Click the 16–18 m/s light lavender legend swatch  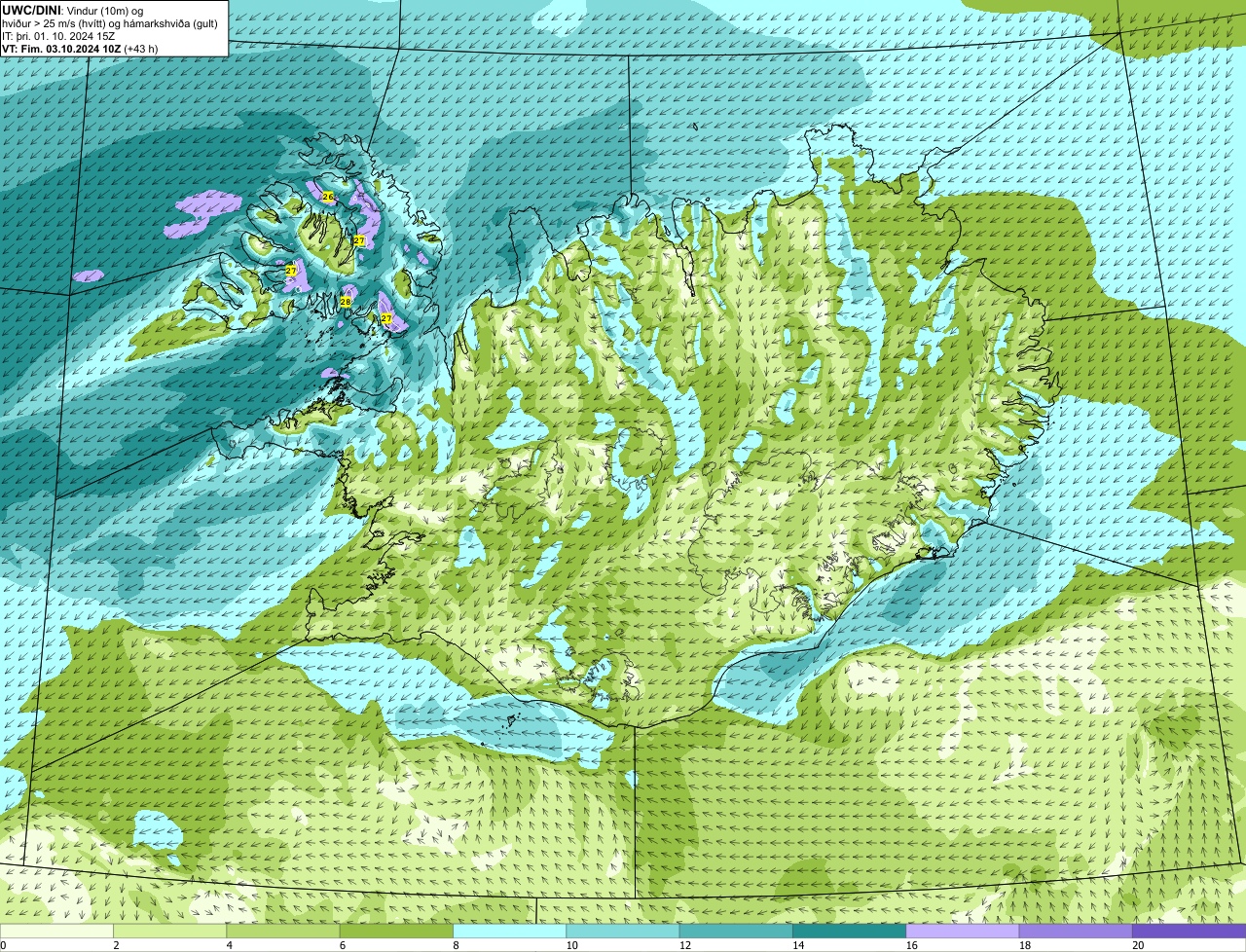tap(963, 931)
